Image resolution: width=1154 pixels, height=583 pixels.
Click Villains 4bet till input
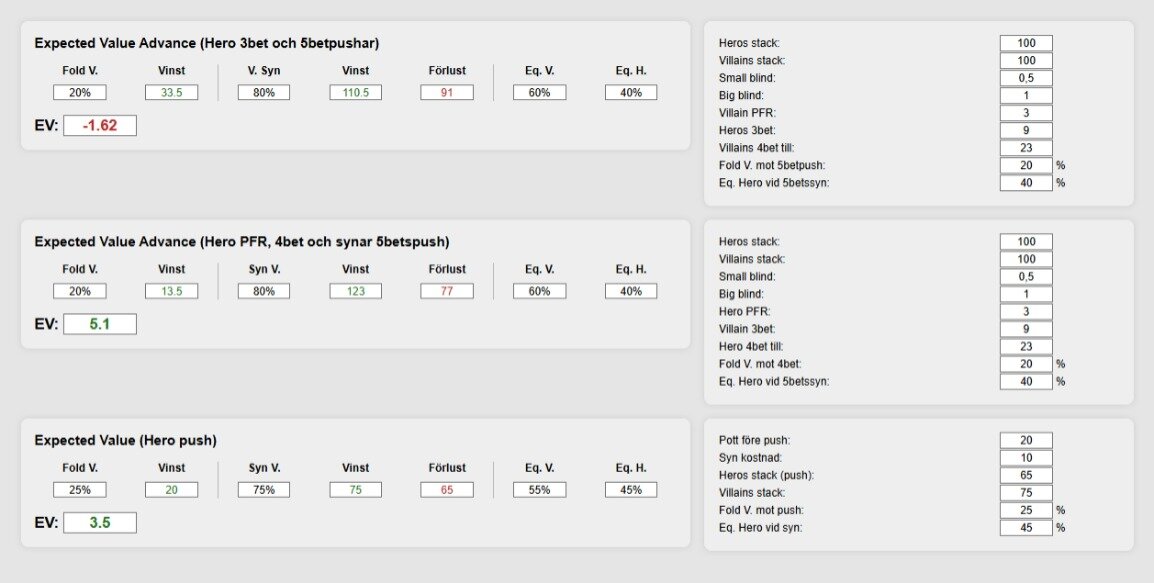point(1026,148)
